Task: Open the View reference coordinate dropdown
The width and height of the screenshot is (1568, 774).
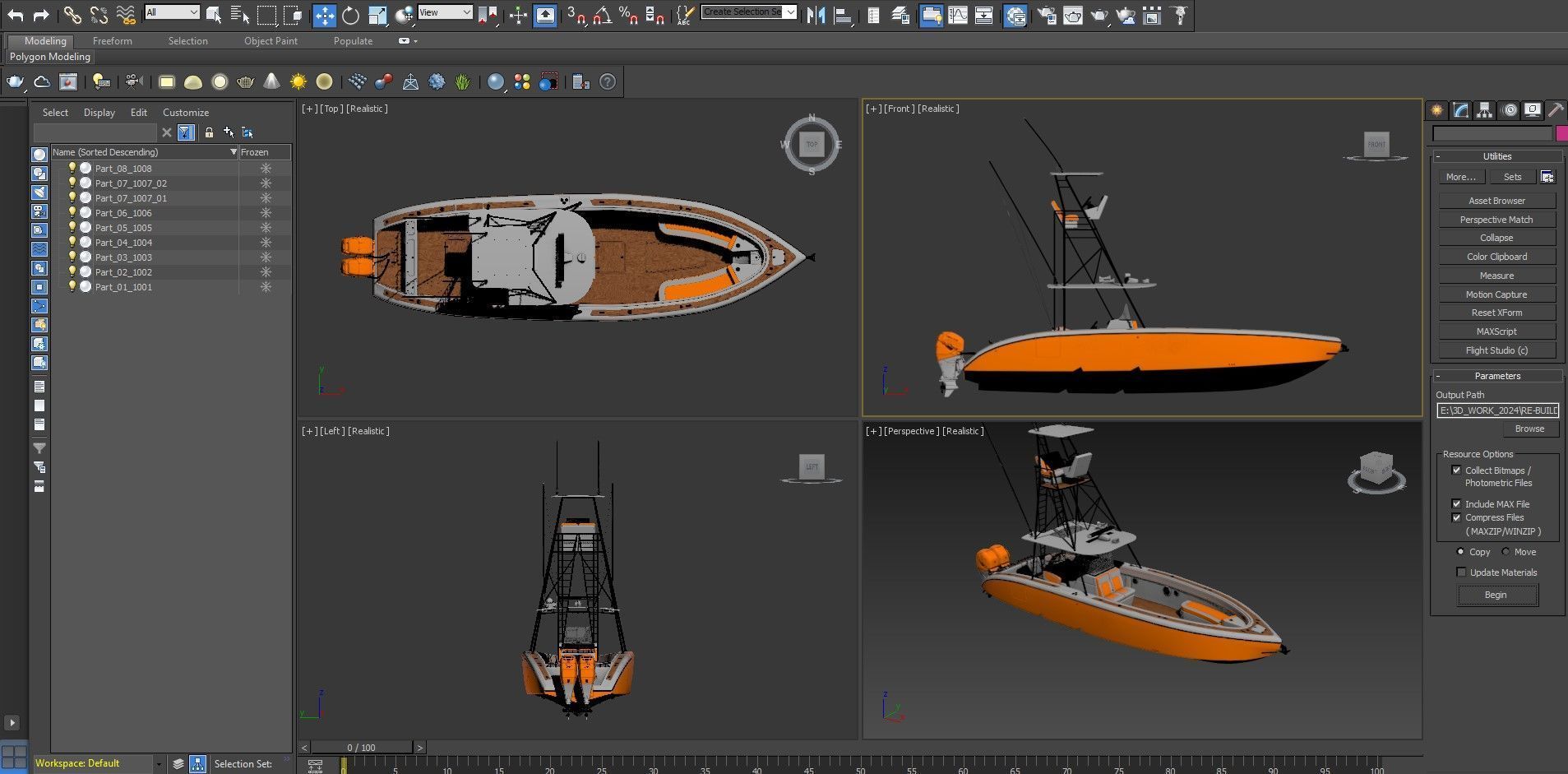Action: [x=445, y=12]
